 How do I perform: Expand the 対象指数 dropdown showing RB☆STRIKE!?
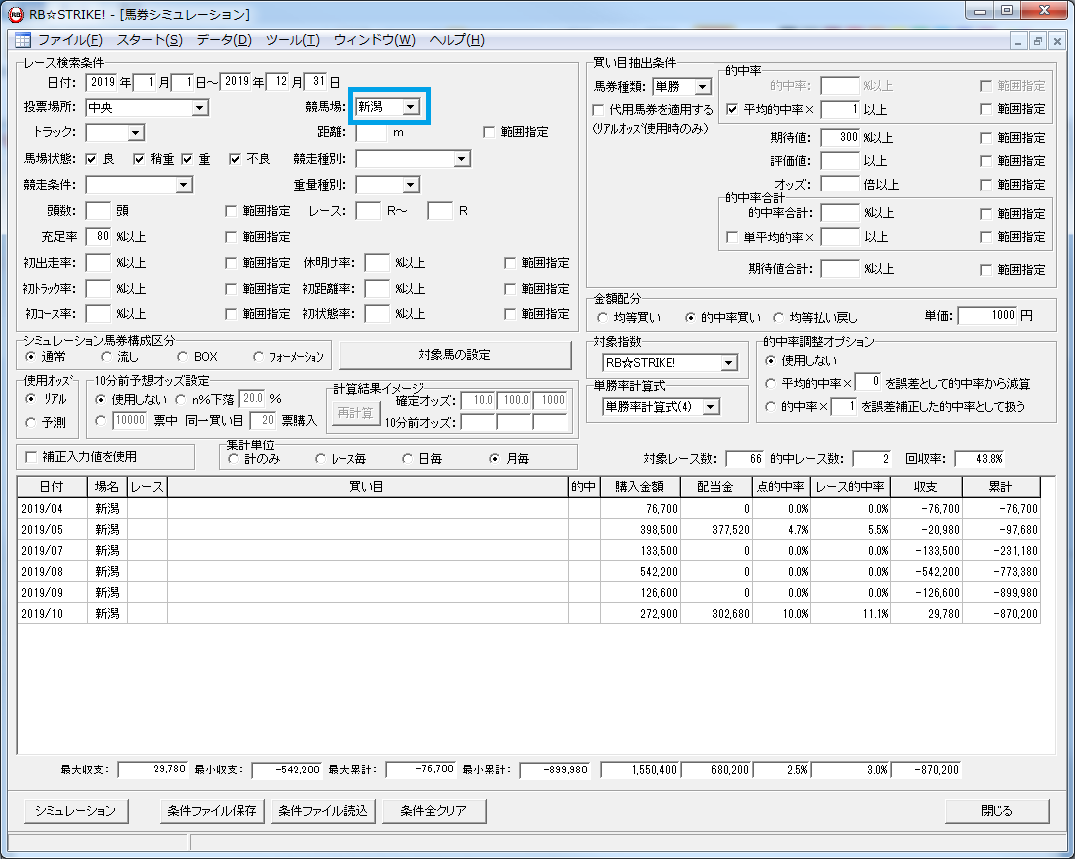point(729,363)
